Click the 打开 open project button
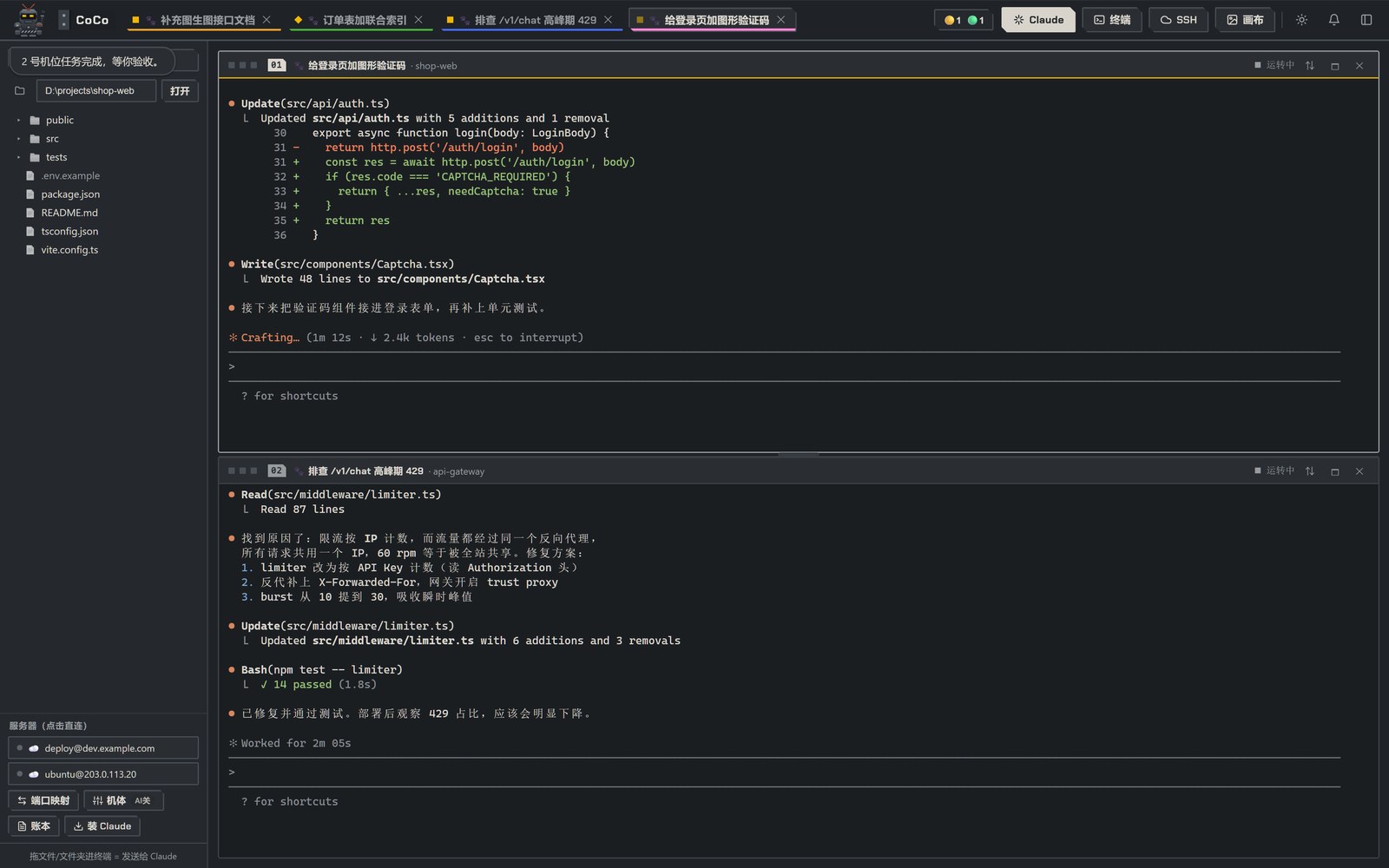The width and height of the screenshot is (1389, 868). [x=180, y=91]
